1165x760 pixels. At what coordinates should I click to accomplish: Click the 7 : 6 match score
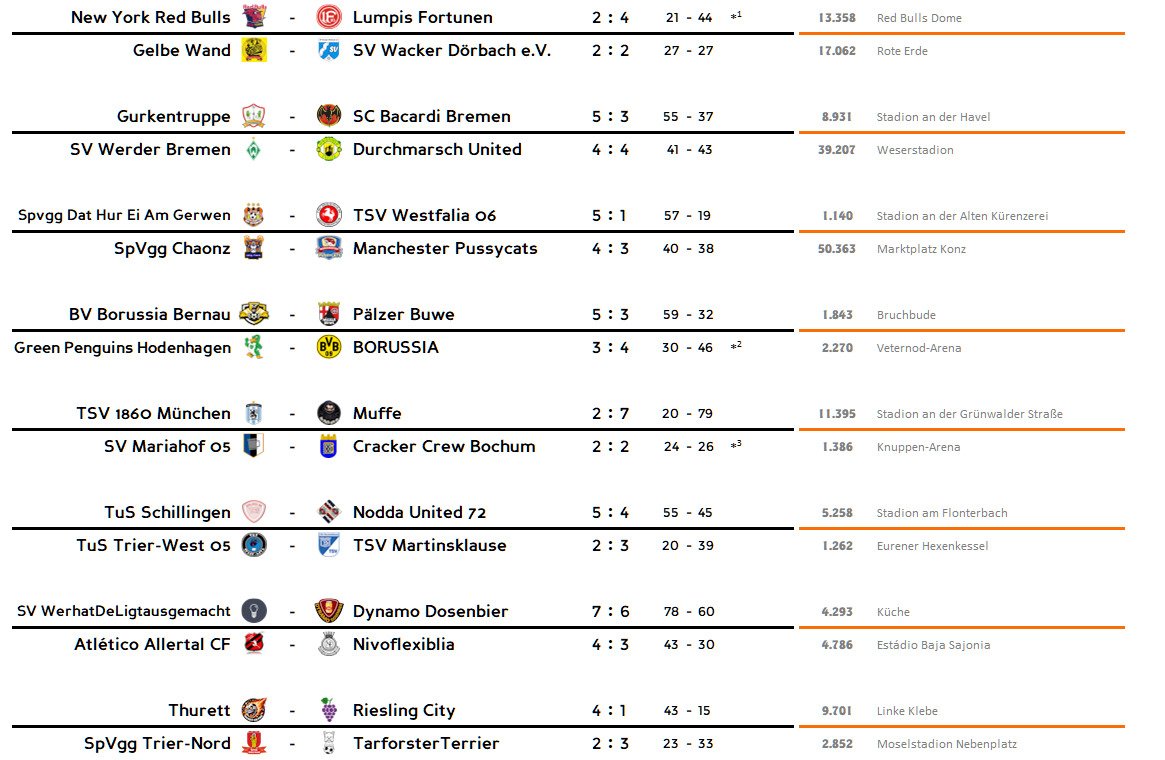tap(610, 612)
